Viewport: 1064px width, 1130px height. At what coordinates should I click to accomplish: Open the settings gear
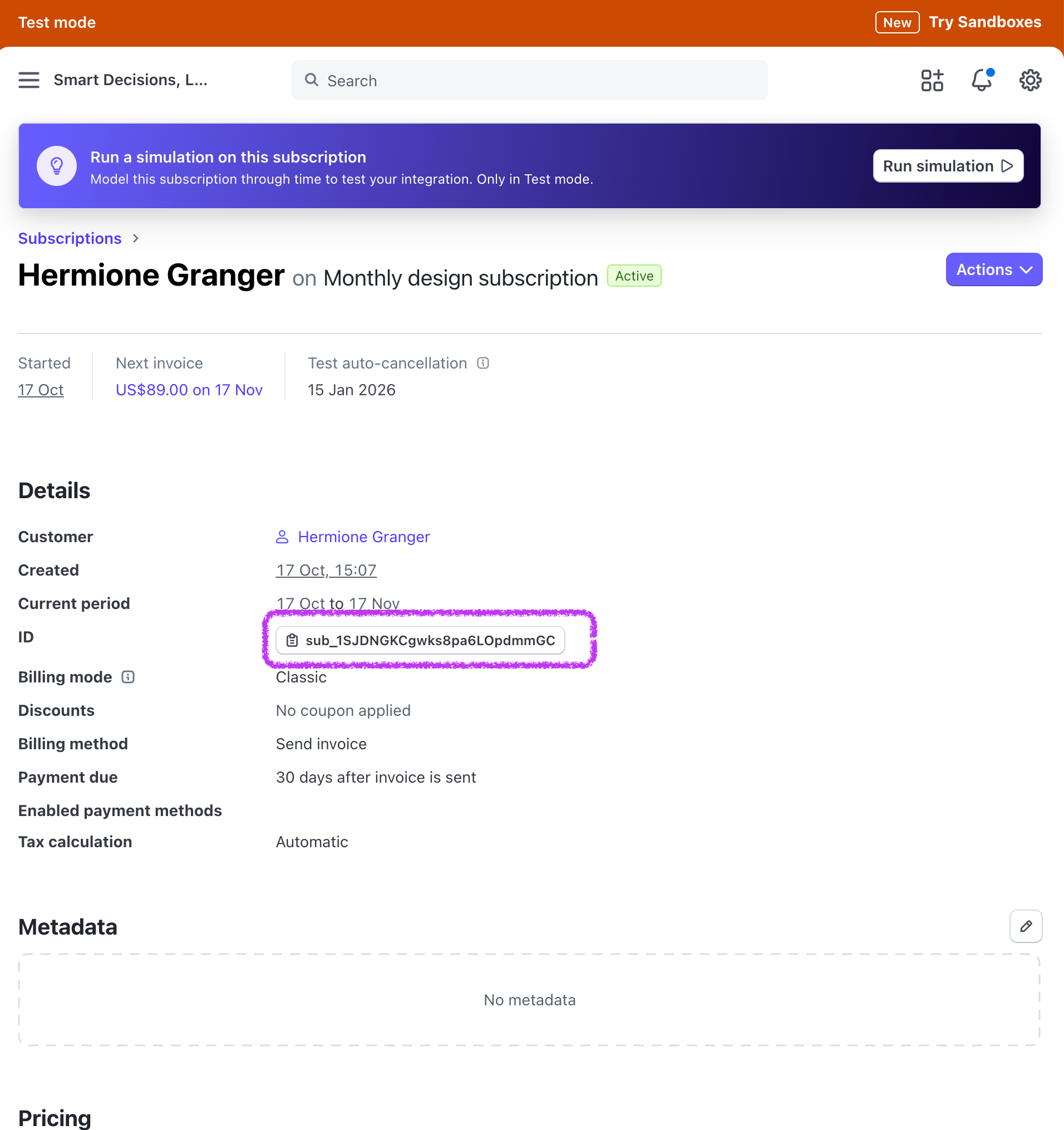(x=1029, y=80)
